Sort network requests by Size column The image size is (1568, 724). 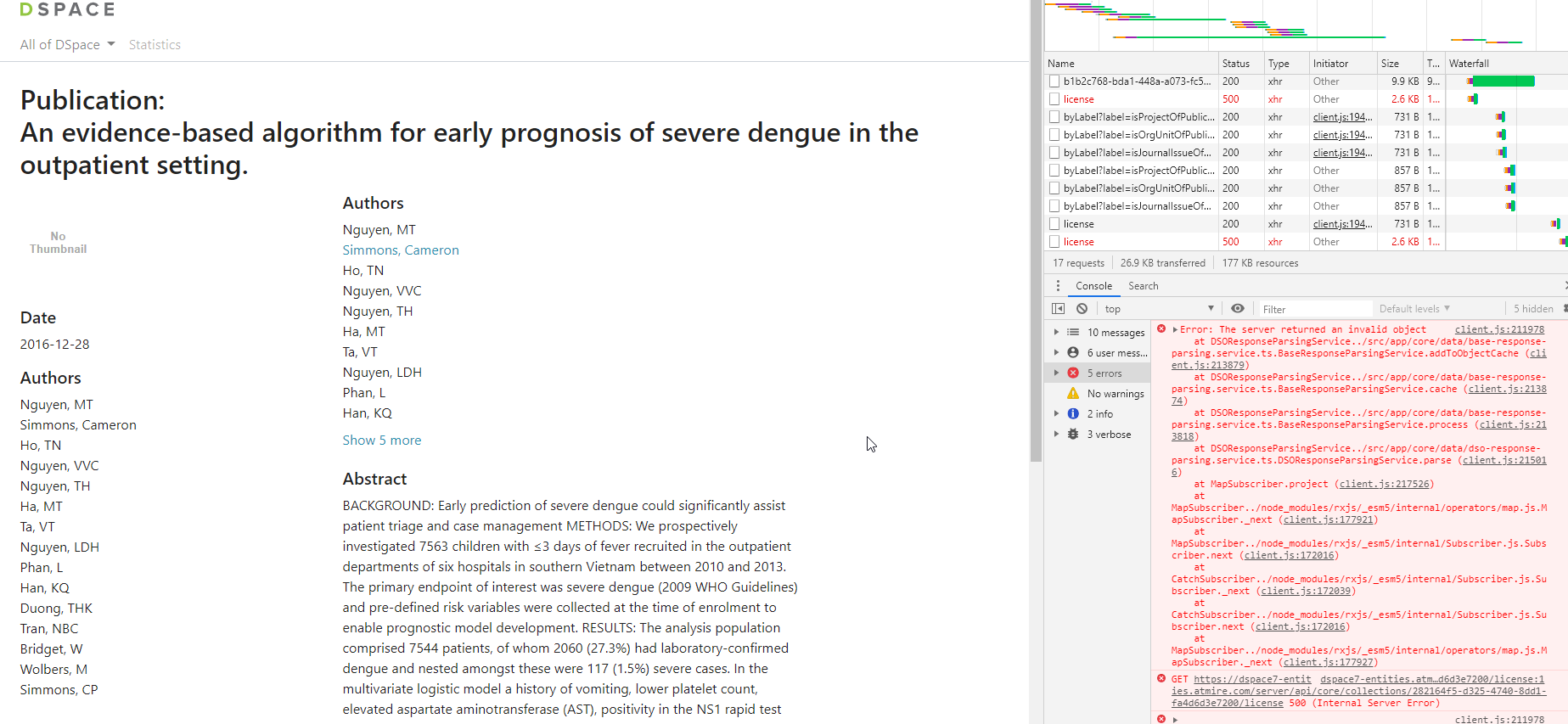click(1400, 64)
